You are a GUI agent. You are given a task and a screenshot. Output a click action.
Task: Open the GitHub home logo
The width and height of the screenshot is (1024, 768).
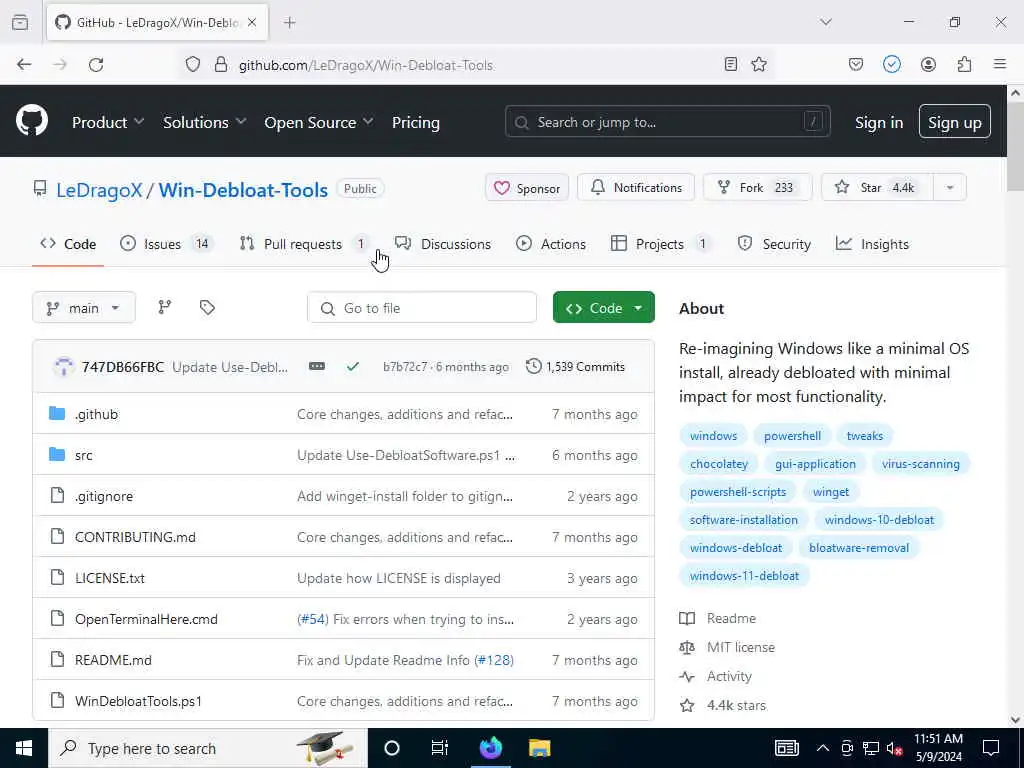(32, 121)
